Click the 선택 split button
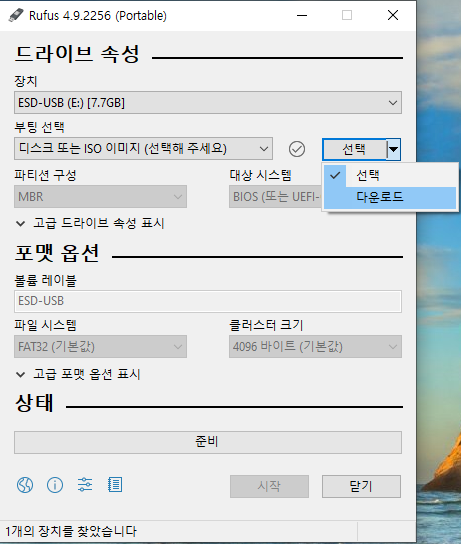461x544 pixels. [x=354, y=150]
